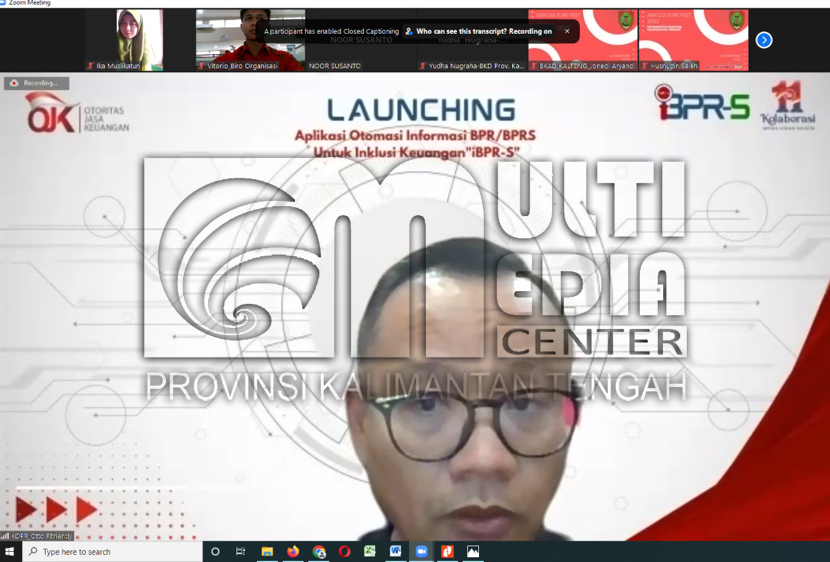This screenshot has width=830, height=562.
Task: Open the Photos app on the taskbar
Action: [x=473, y=551]
